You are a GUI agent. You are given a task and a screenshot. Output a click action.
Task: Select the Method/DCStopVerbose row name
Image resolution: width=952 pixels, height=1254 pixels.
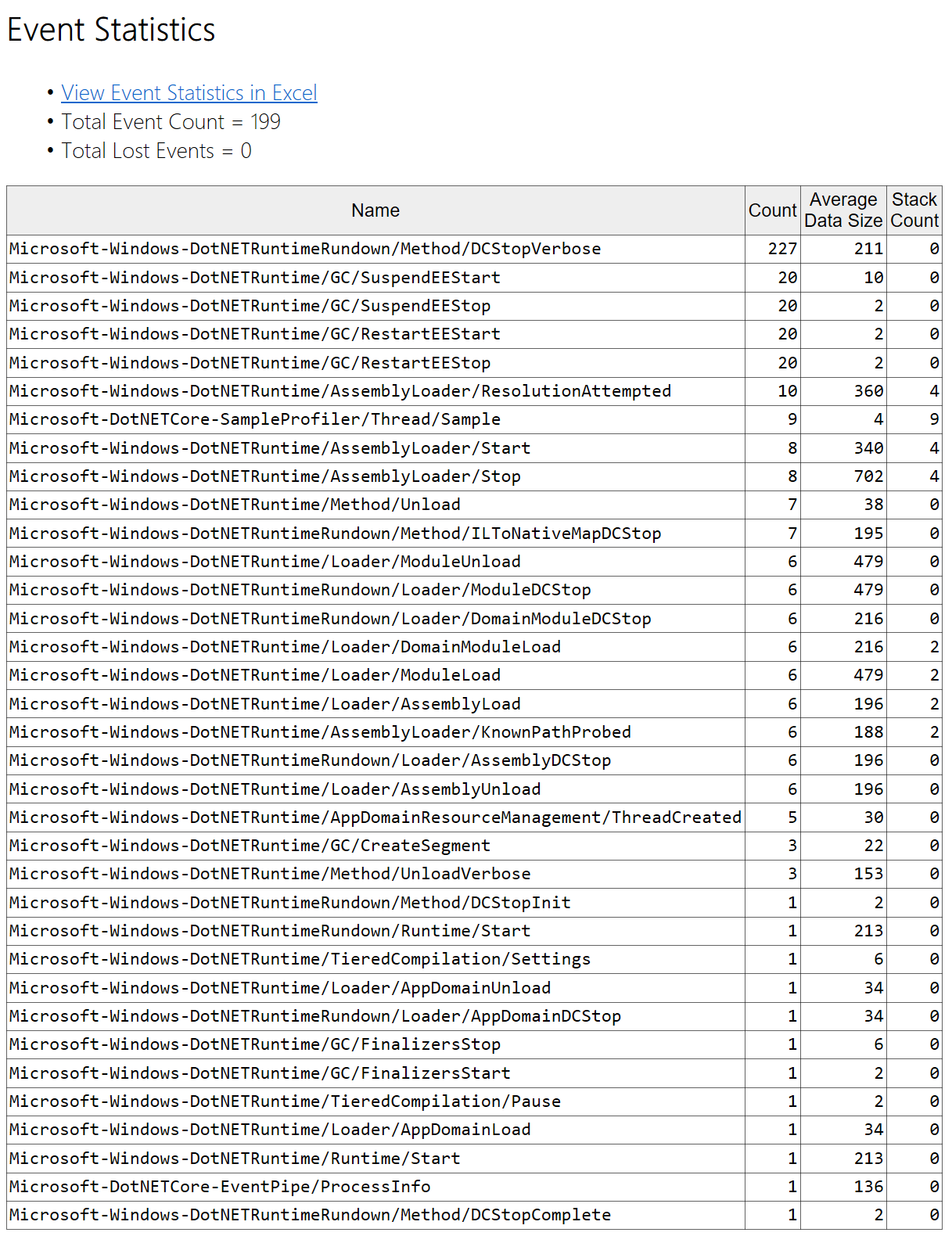(305, 249)
